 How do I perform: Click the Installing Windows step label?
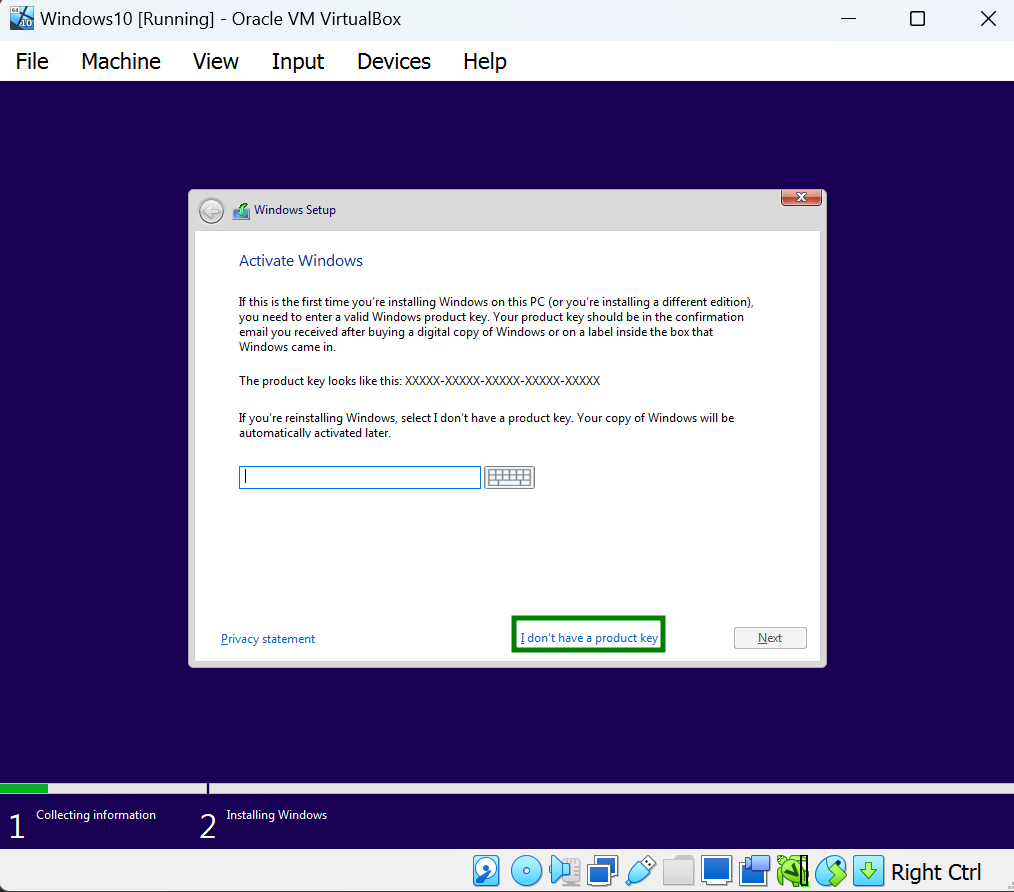277,815
